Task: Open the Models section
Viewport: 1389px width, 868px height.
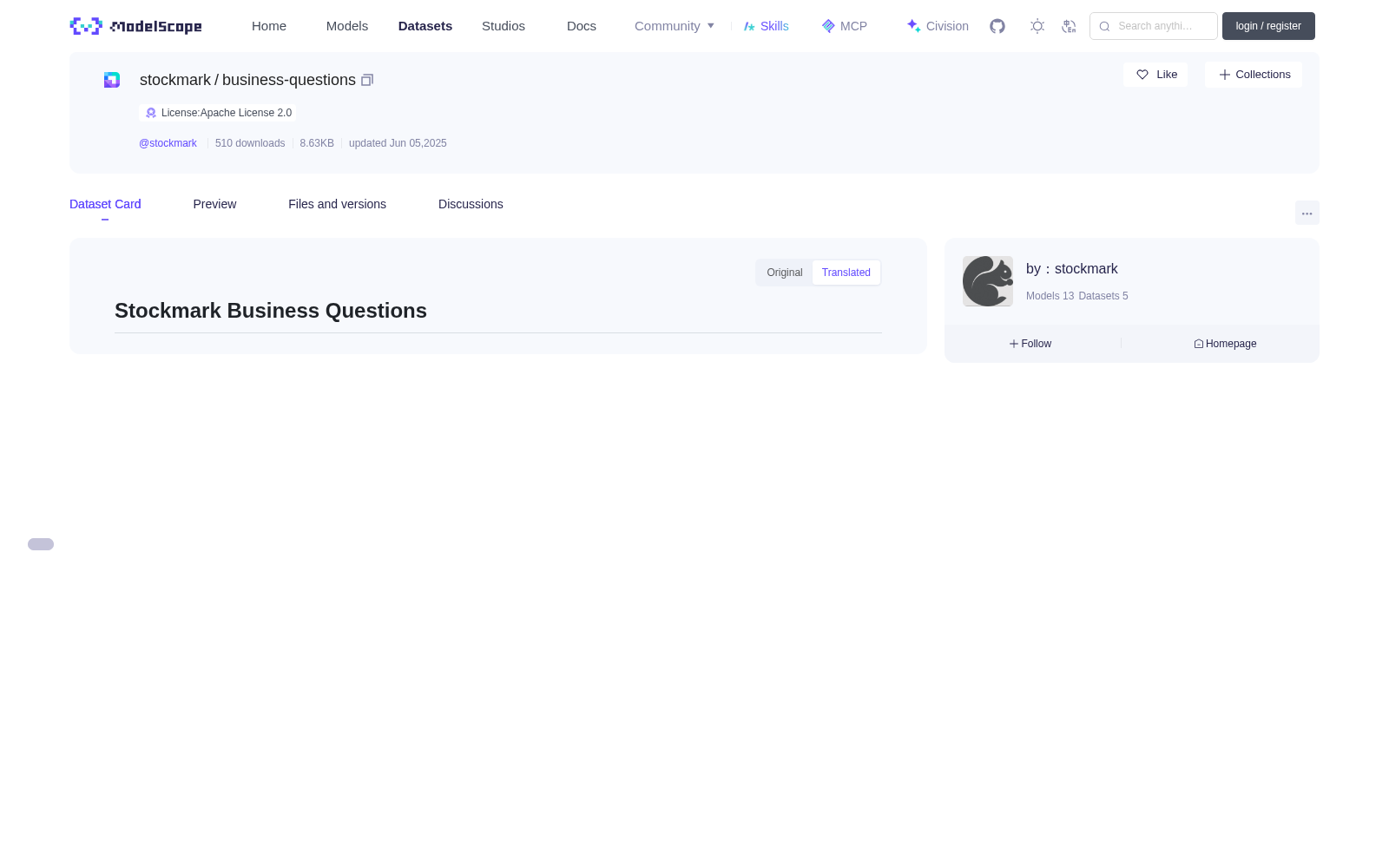Action: [347, 26]
